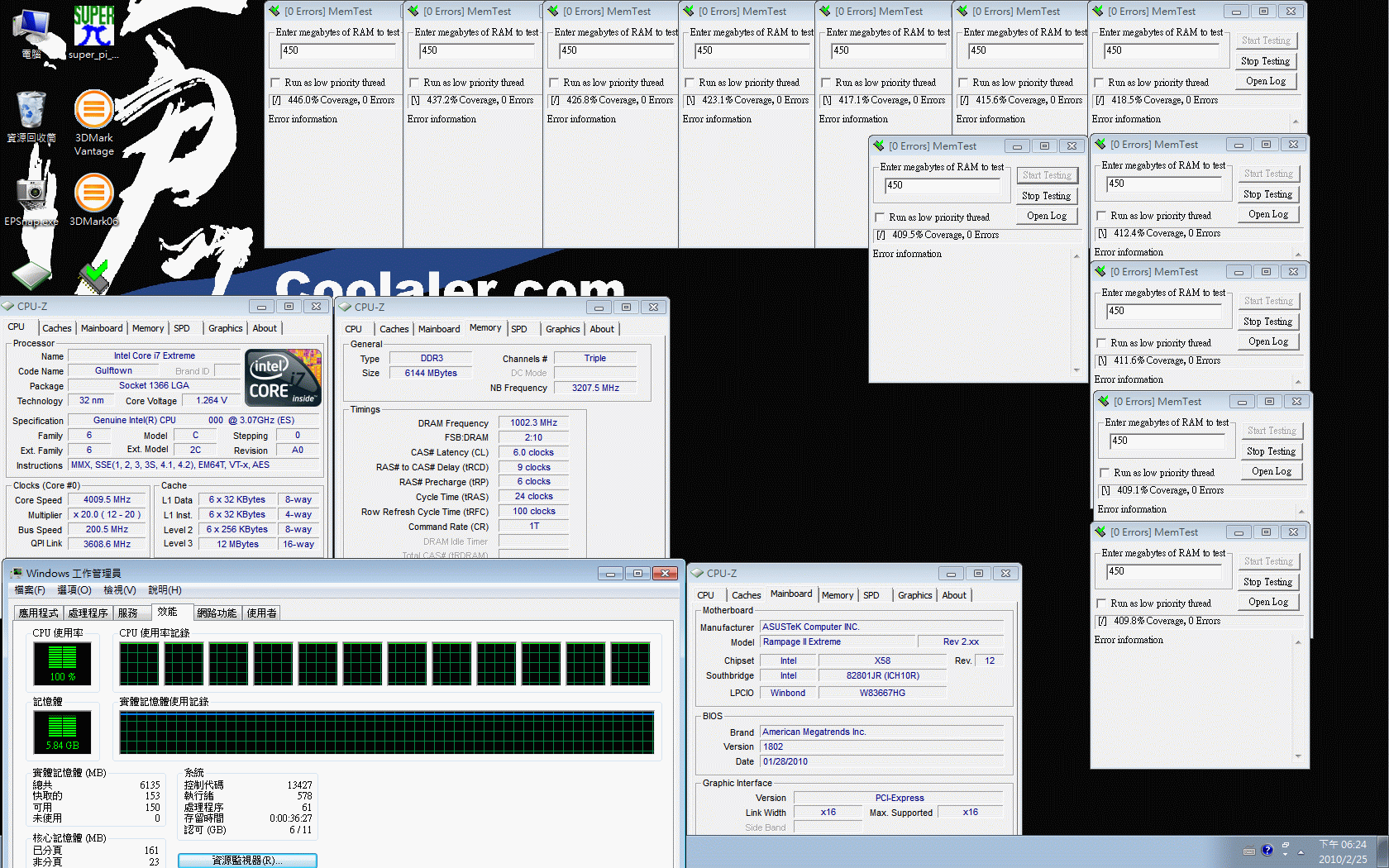The width and height of the screenshot is (1389, 868).
Task: Enable low priority thread in 418.5% MemTest
Action: tap(1100, 83)
